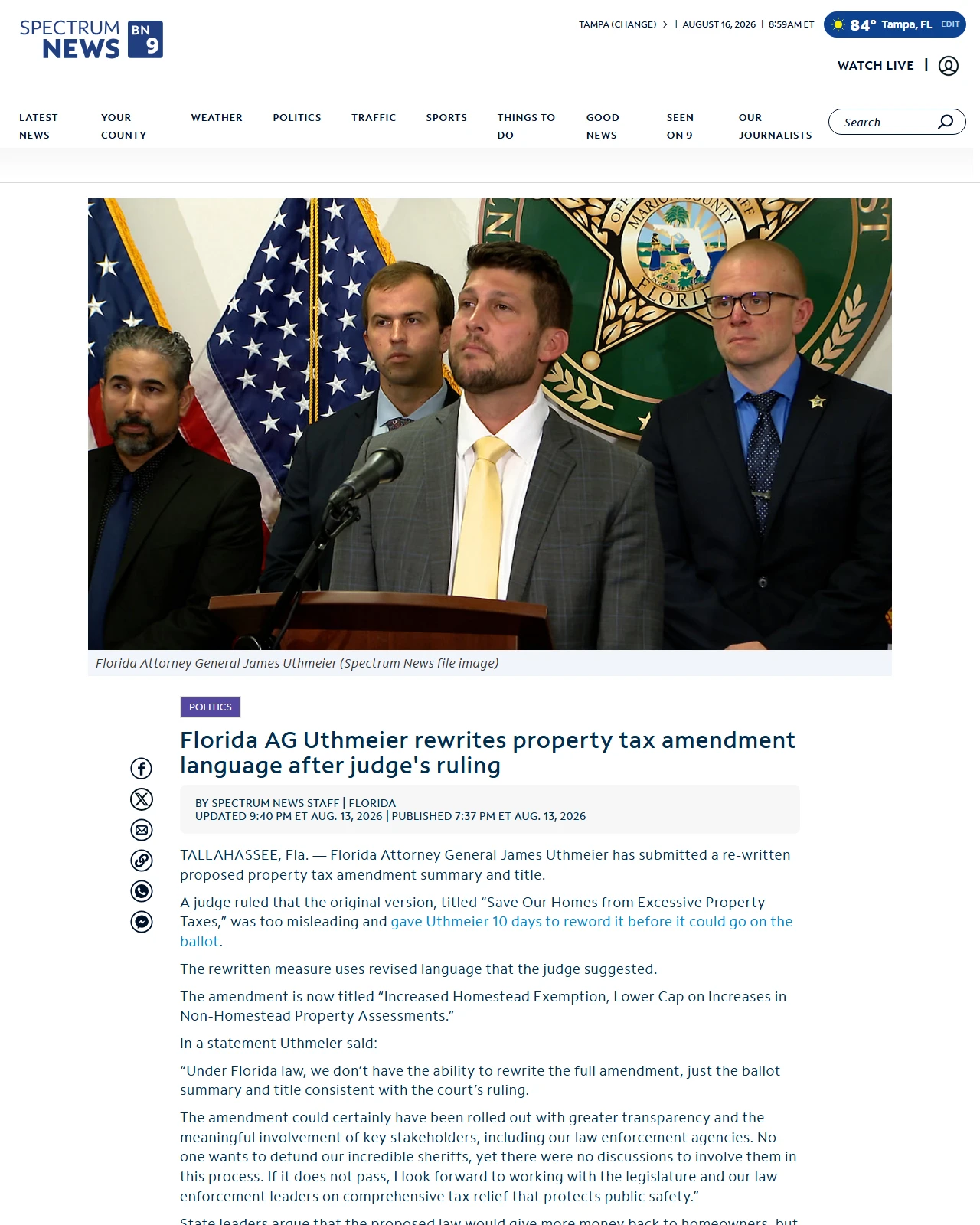Open Things To Do menu
Viewport: 980px width, 1225px height.
pos(526,126)
